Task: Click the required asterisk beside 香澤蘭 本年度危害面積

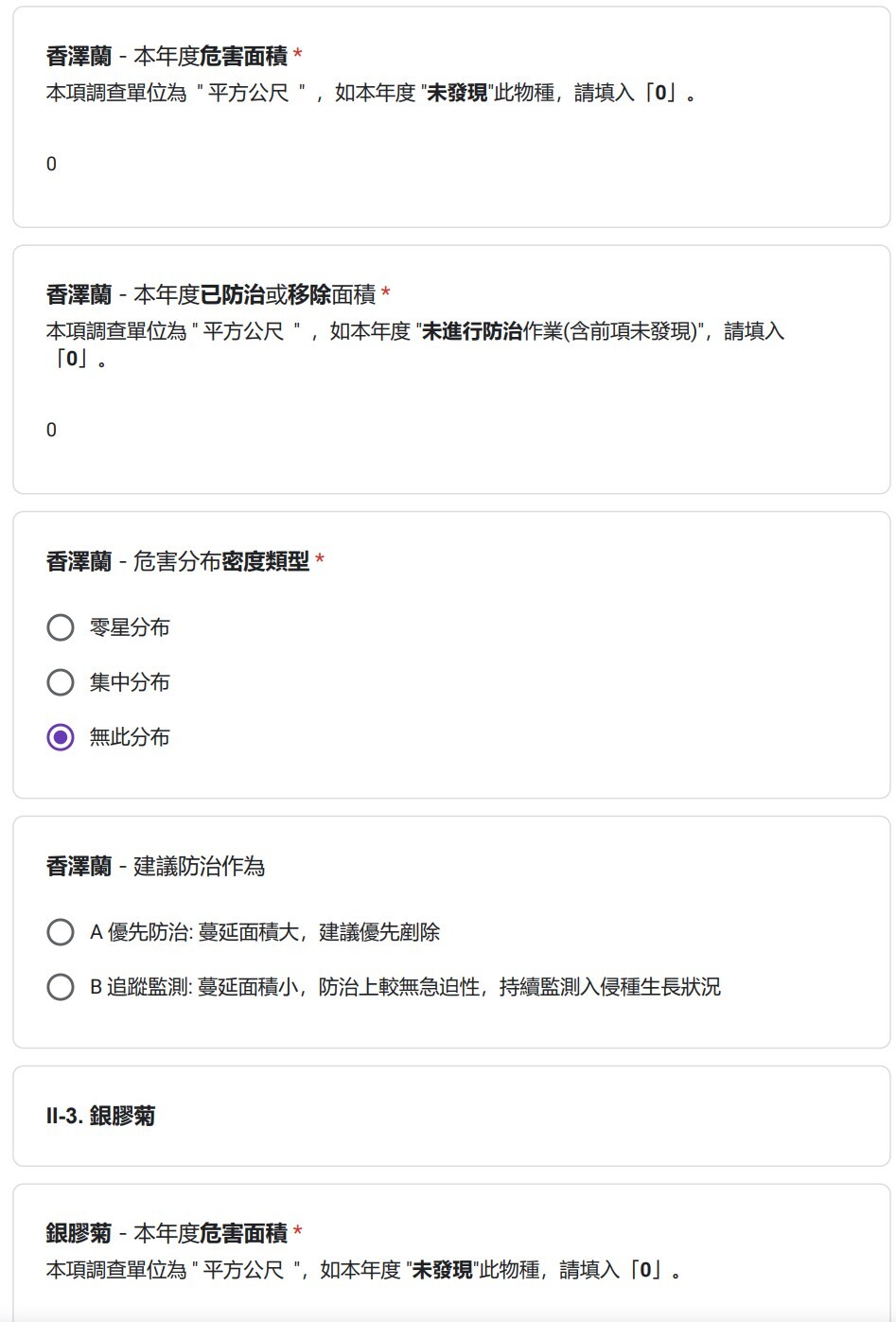Action: click(x=298, y=56)
